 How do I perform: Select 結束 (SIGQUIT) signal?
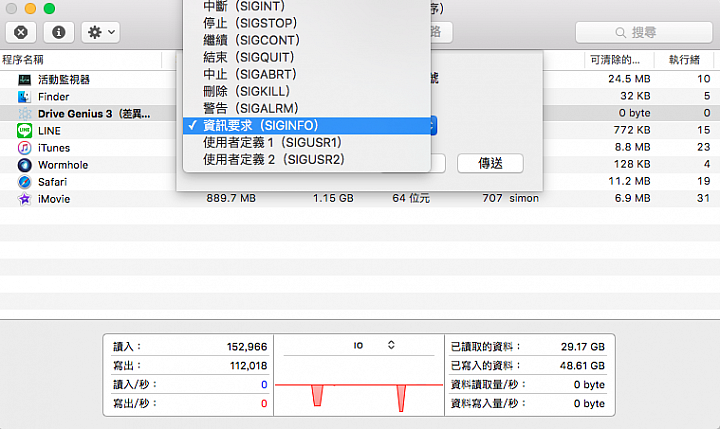point(306,57)
